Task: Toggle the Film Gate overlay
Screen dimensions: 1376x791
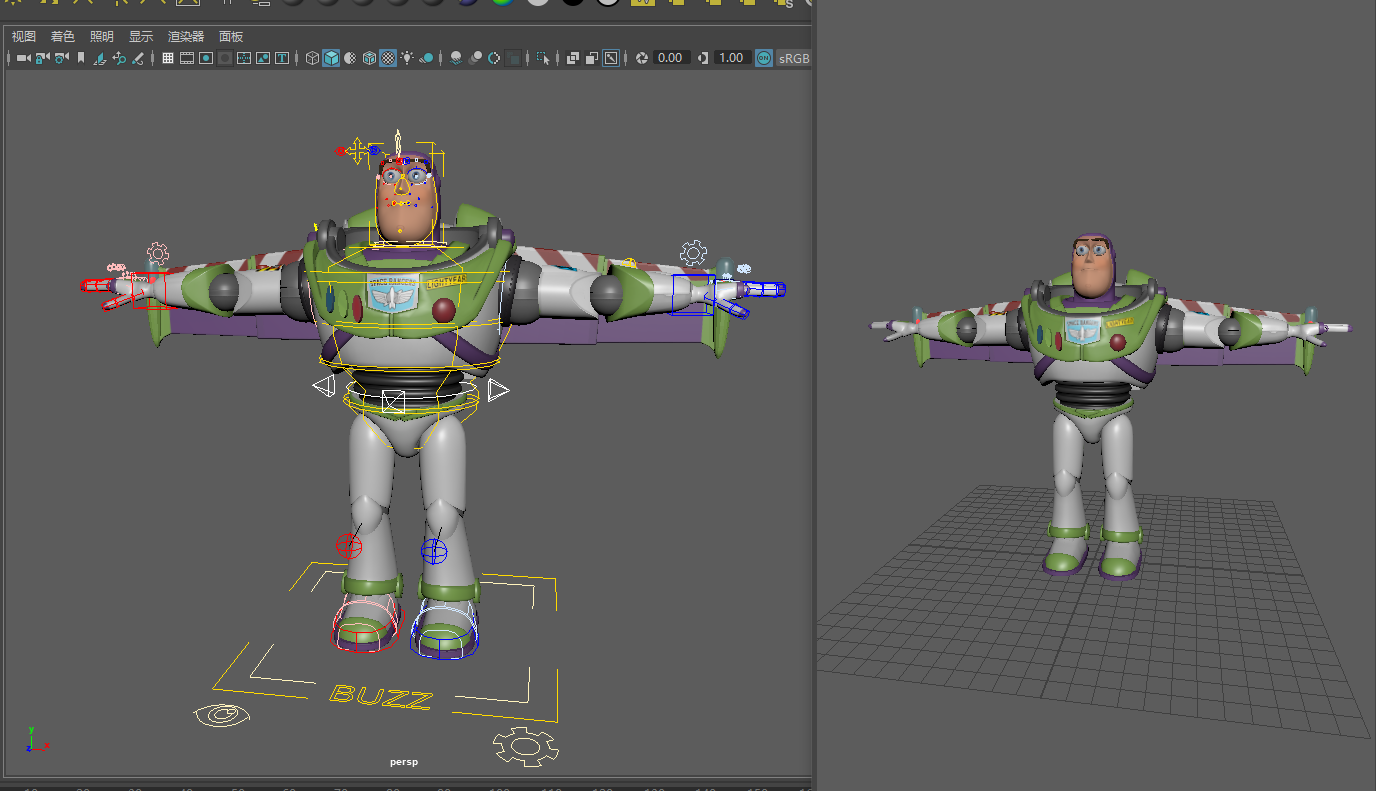Action: point(187,58)
